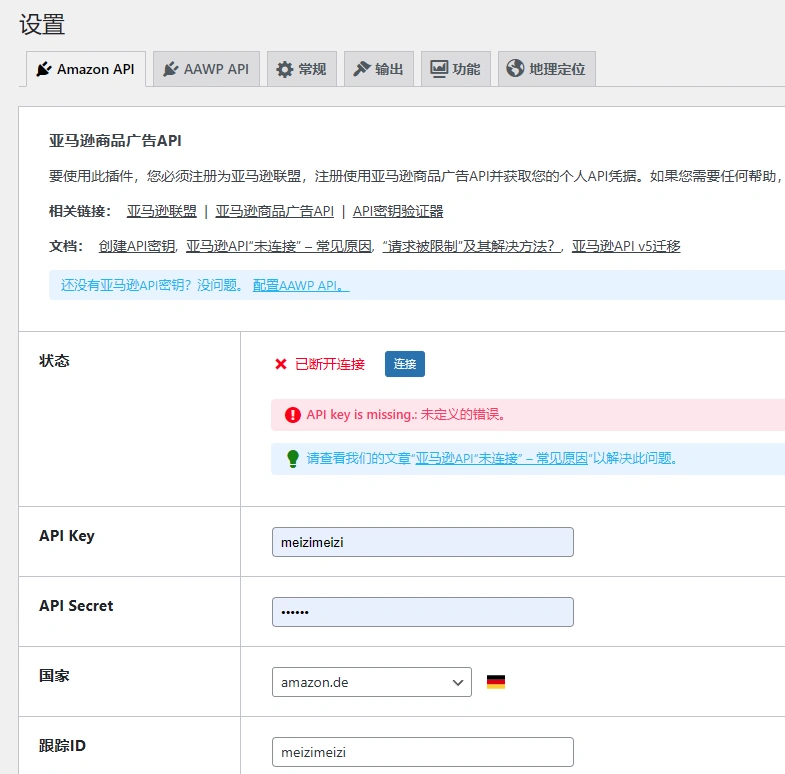
Task: Click the 还没有亚马逊API密钥 notice text
Action: point(152,285)
